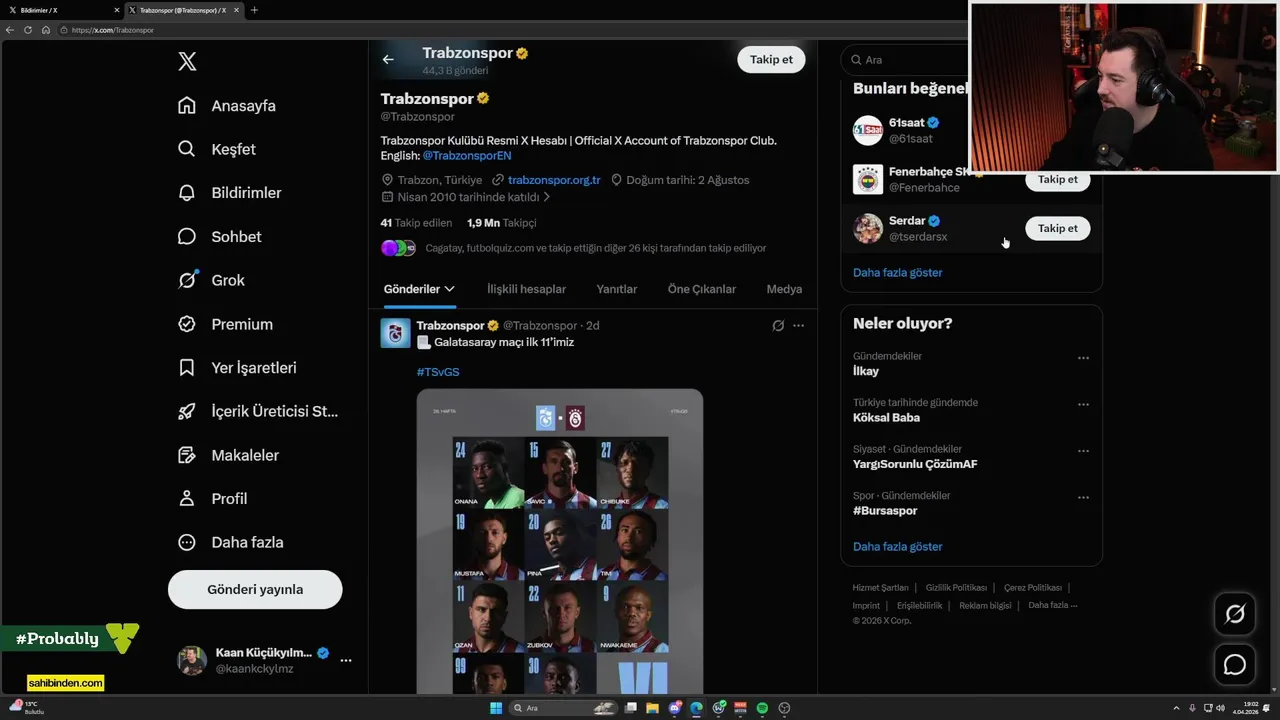
Task: Open Daha fazla sidebar menu
Action: point(230,542)
